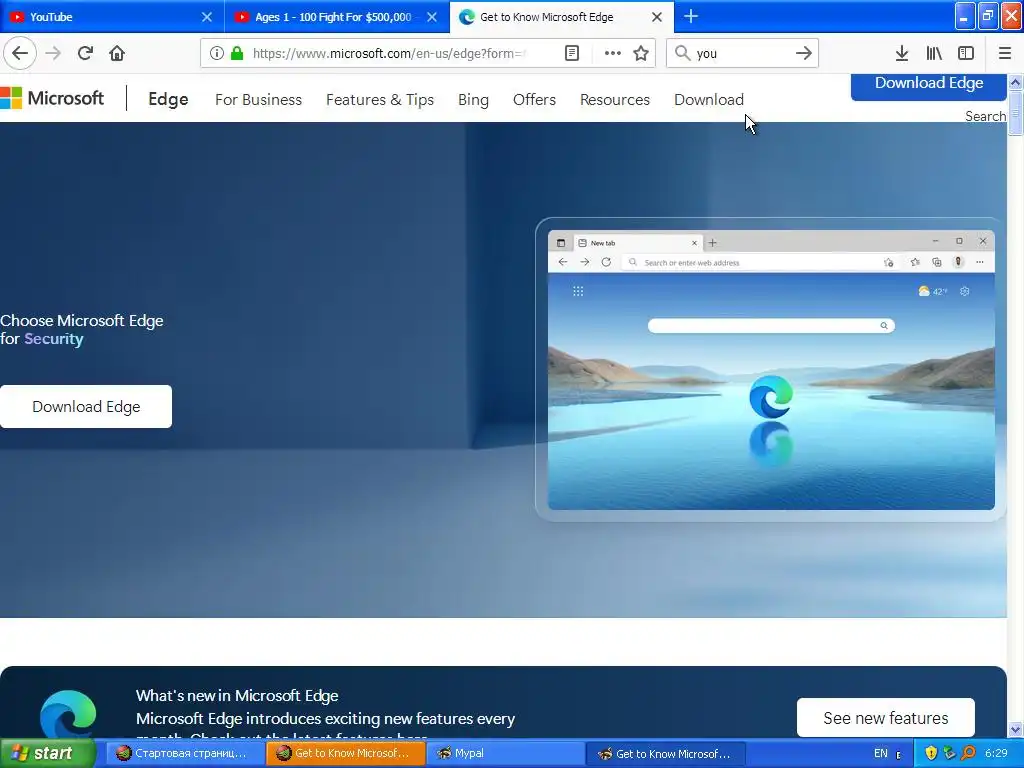Screen dimensions: 1024x768
Task: Click the taskbar clock showing 6:29
Action: coord(997,753)
